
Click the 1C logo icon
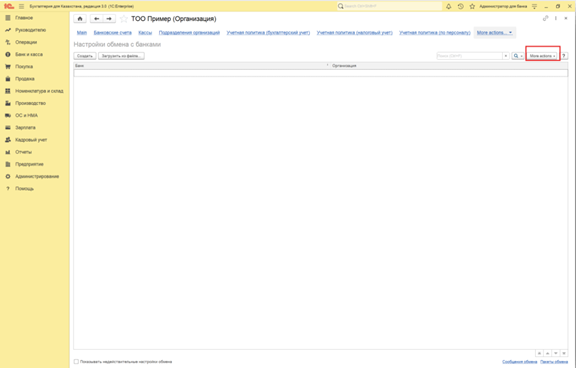point(9,6)
